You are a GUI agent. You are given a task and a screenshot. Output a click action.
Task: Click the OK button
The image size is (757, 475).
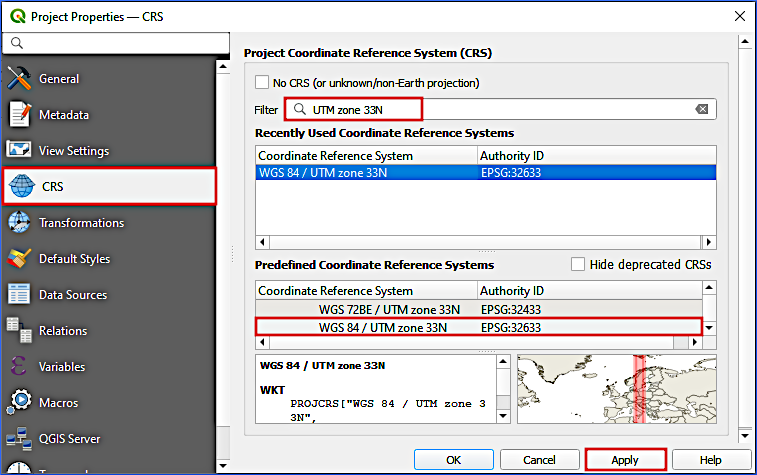coord(453,460)
